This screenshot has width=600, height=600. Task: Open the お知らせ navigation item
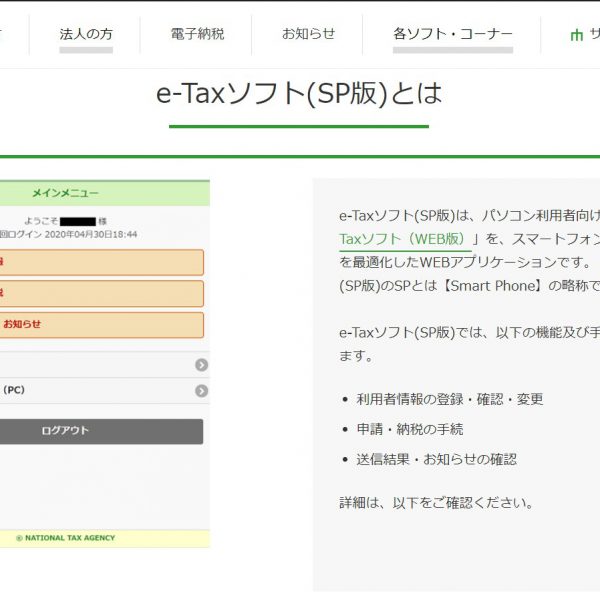pyautogui.click(x=308, y=34)
